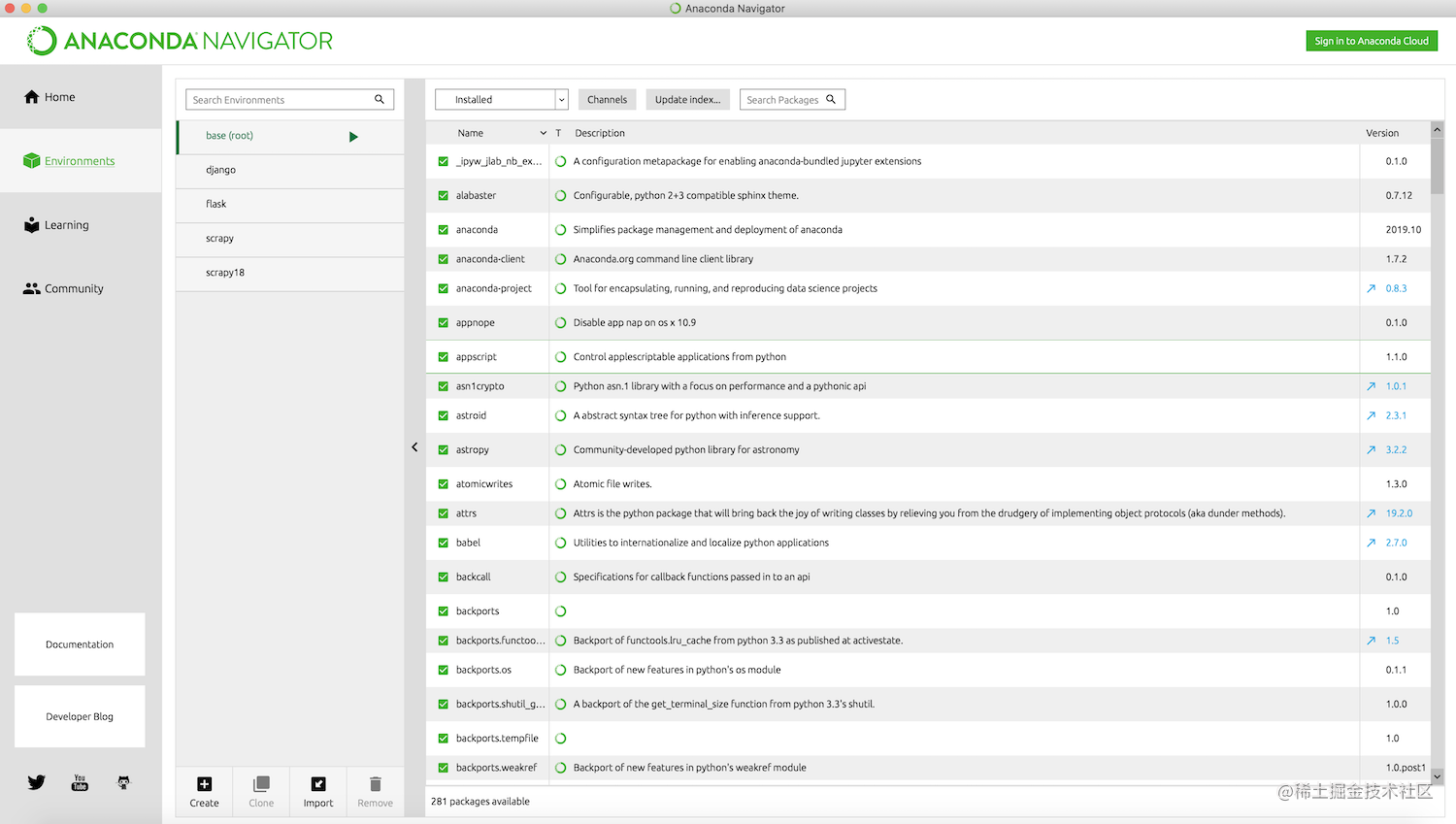Viewport: 1456px width, 824px height.
Task: Click the Anaconda Navigator logo
Action: pos(180,41)
